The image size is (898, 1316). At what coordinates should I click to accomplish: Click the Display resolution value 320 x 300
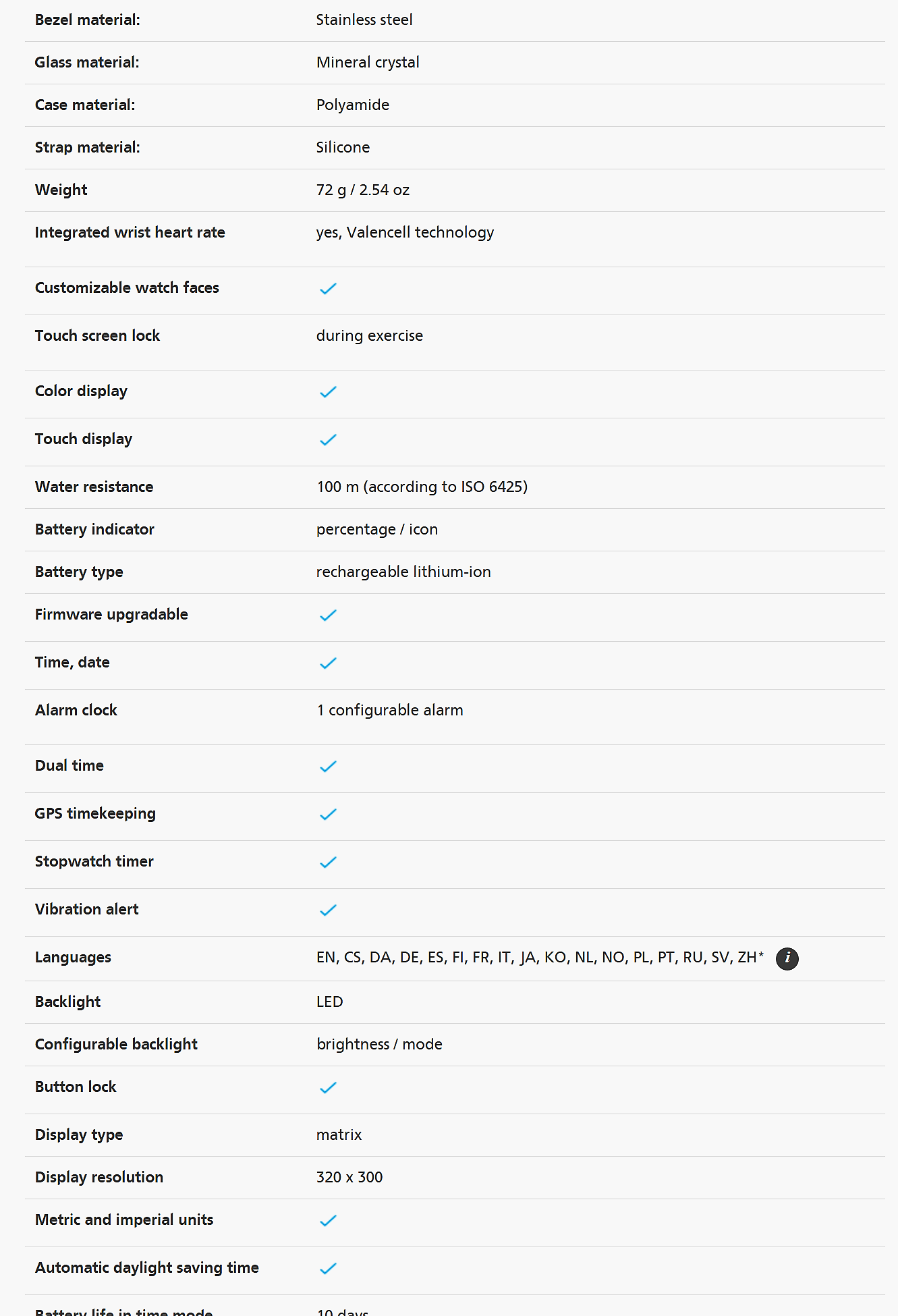tap(349, 1177)
